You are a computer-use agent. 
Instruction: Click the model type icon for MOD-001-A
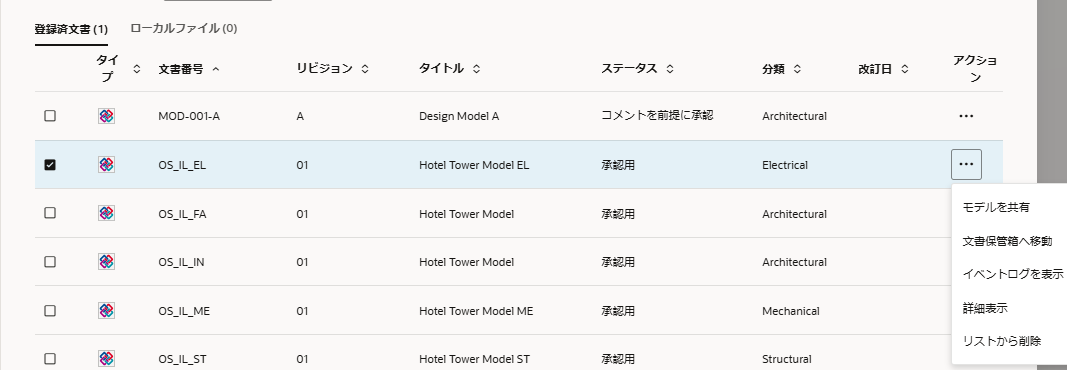pos(106,116)
